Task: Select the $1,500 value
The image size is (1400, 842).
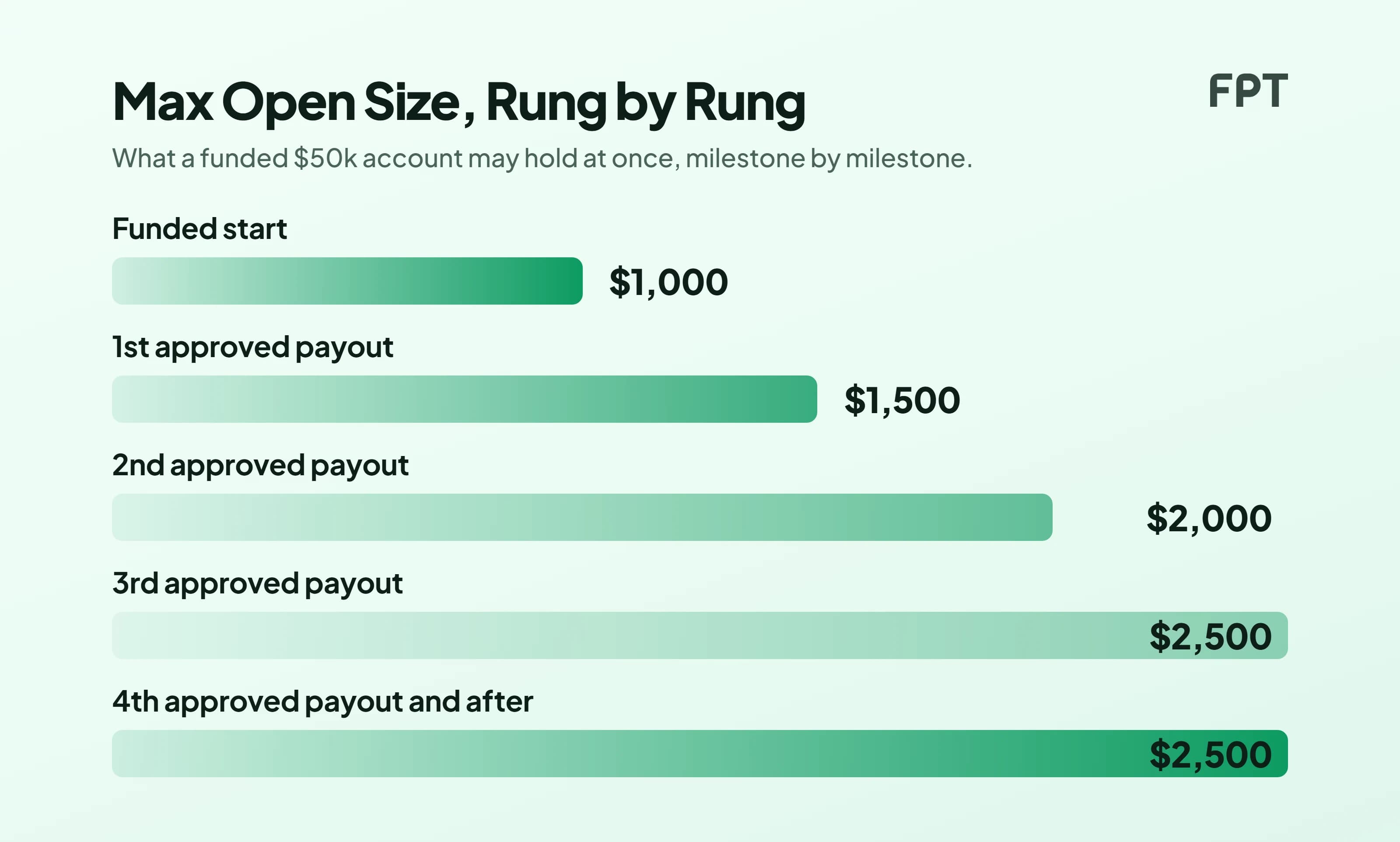Action: click(x=902, y=400)
